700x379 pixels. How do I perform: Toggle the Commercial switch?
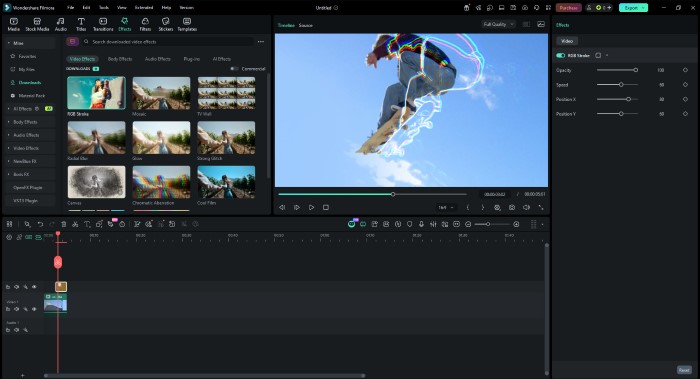pyautogui.click(x=234, y=69)
